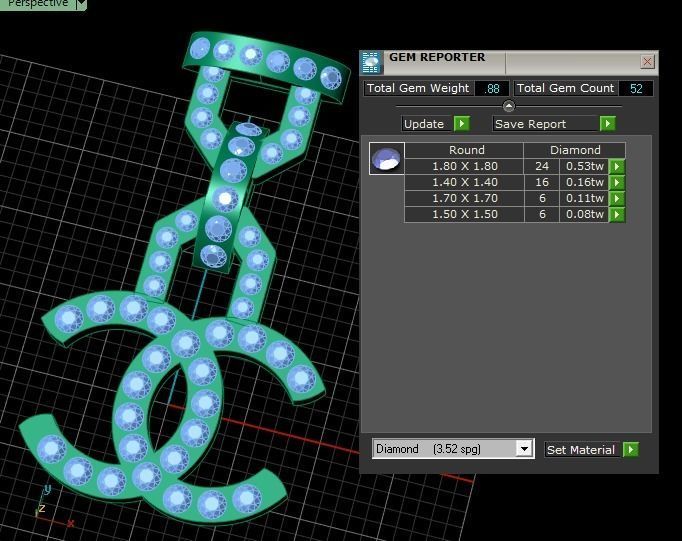
Task: Click the Diamond column header
Action: [x=575, y=150]
